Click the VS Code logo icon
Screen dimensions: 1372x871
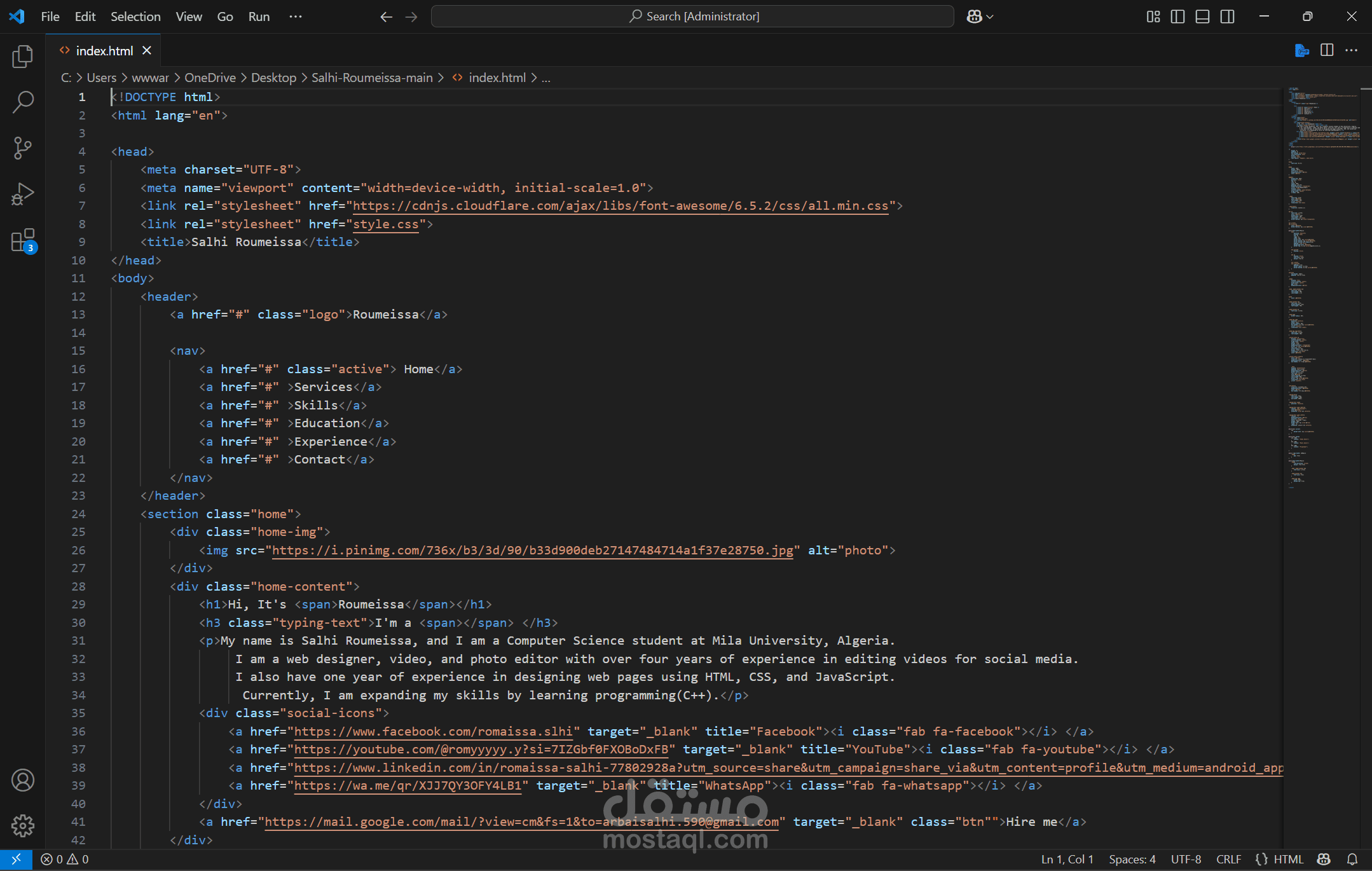pyautogui.click(x=17, y=17)
